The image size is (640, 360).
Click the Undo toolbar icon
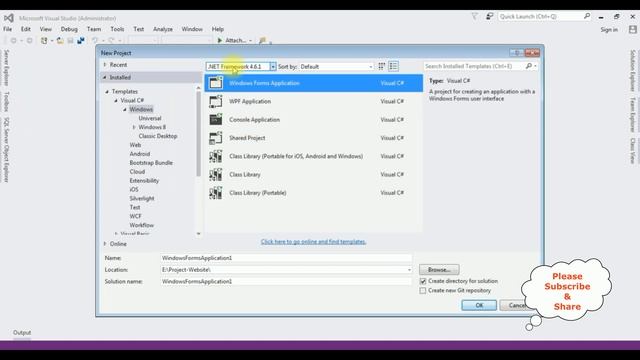(x=95, y=40)
